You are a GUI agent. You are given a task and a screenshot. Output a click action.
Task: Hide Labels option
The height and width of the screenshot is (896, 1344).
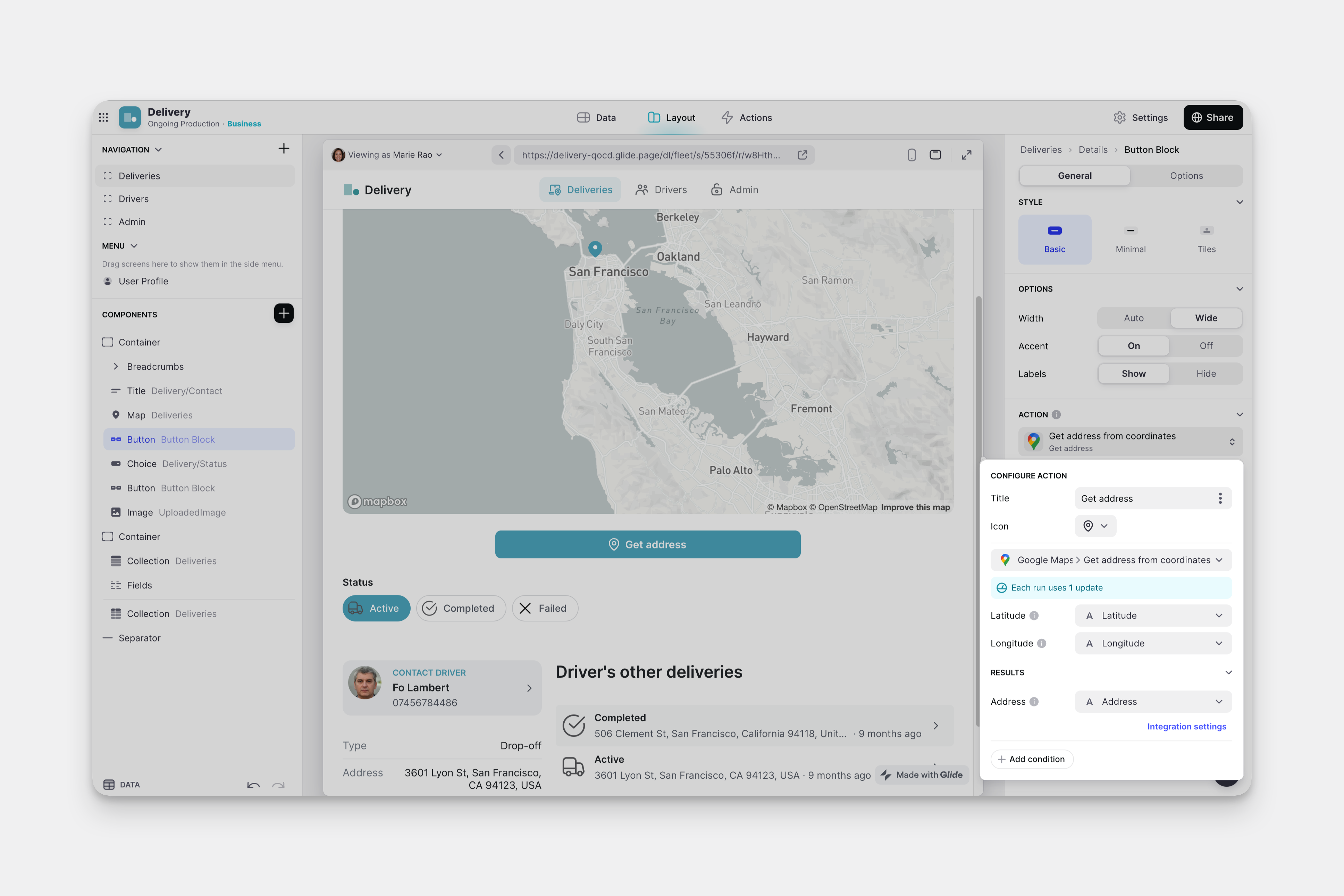(x=1206, y=374)
